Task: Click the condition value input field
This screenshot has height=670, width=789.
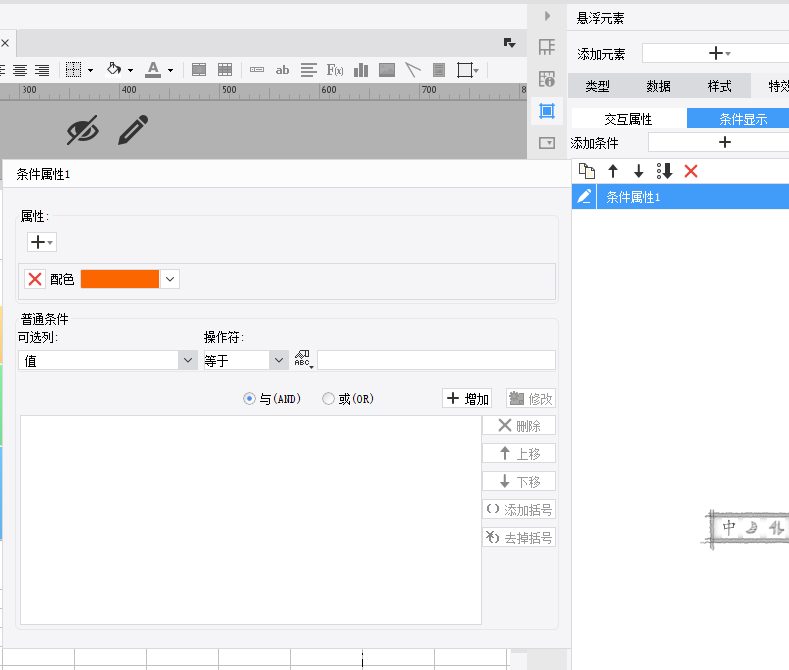Action: click(x=436, y=361)
